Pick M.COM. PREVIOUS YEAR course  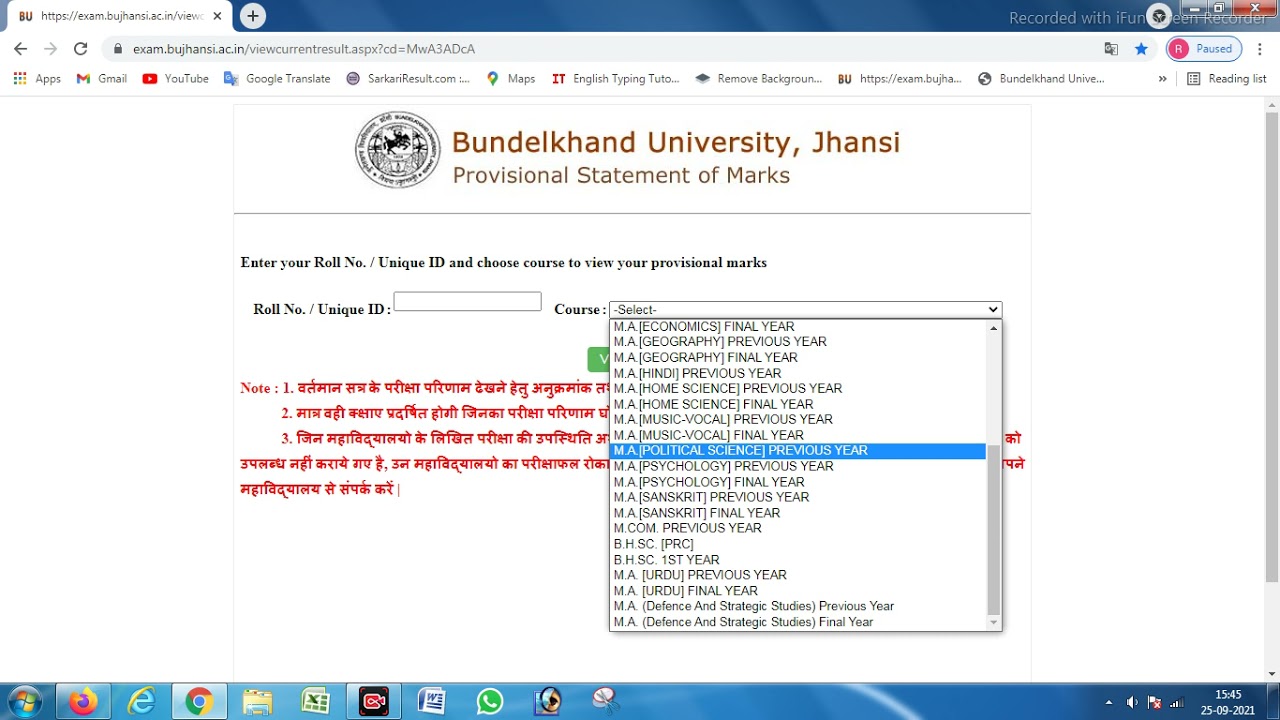[798, 528]
